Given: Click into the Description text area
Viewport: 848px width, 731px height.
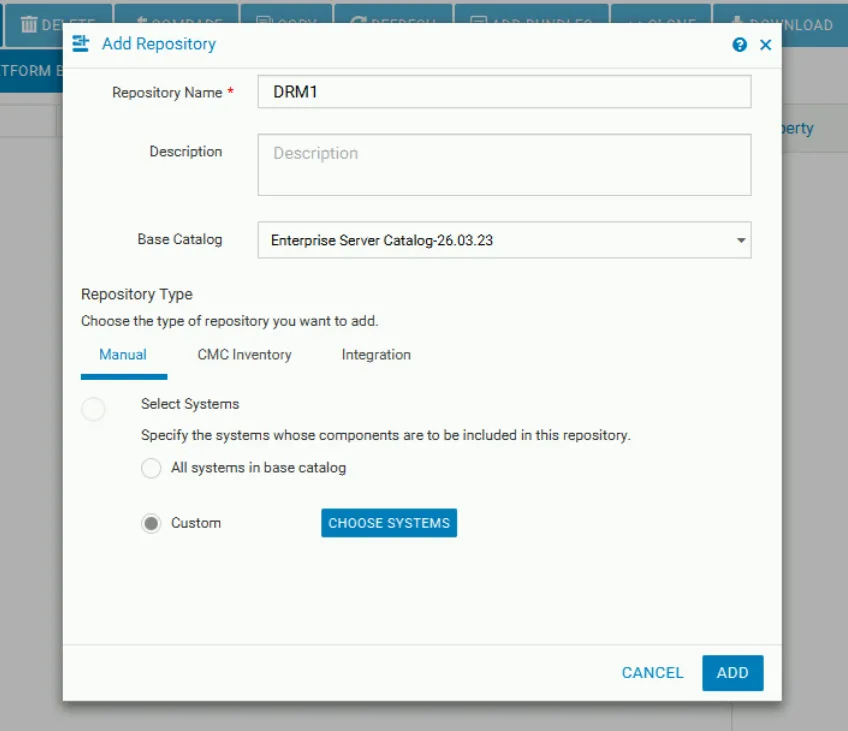Looking at the screenshot, I should click(504, 165).
